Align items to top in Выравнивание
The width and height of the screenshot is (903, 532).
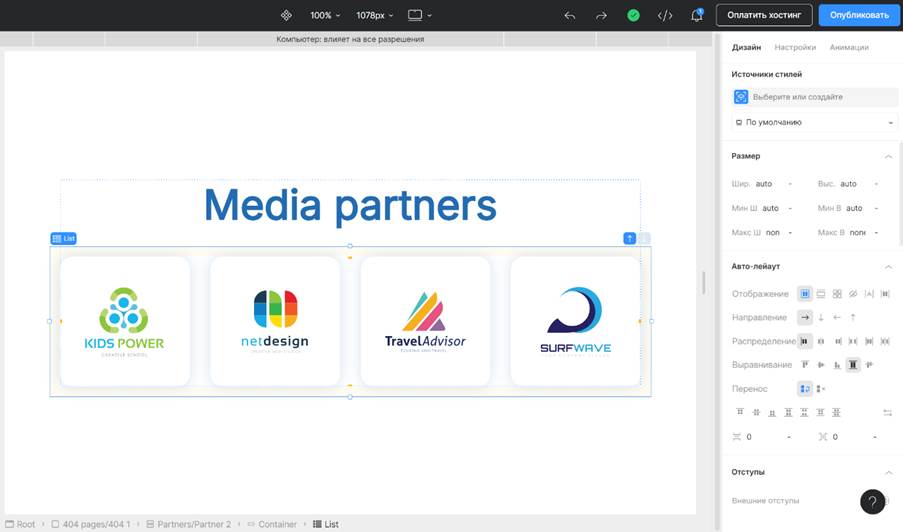[x=805, y=364]
